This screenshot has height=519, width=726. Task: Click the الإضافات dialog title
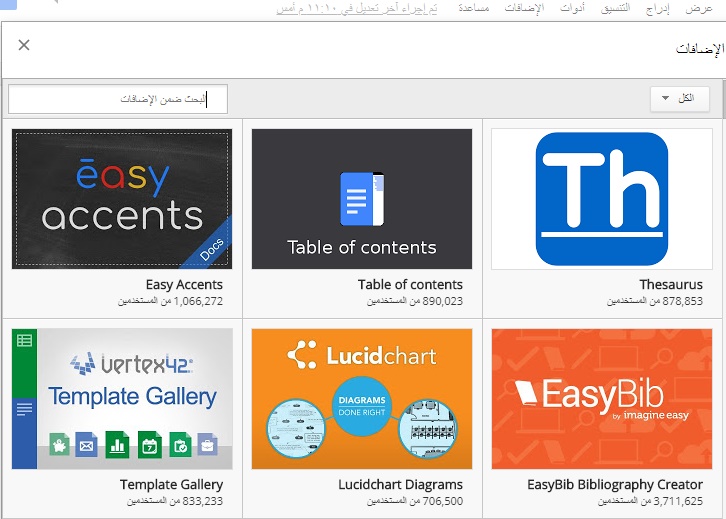[699, 49]
